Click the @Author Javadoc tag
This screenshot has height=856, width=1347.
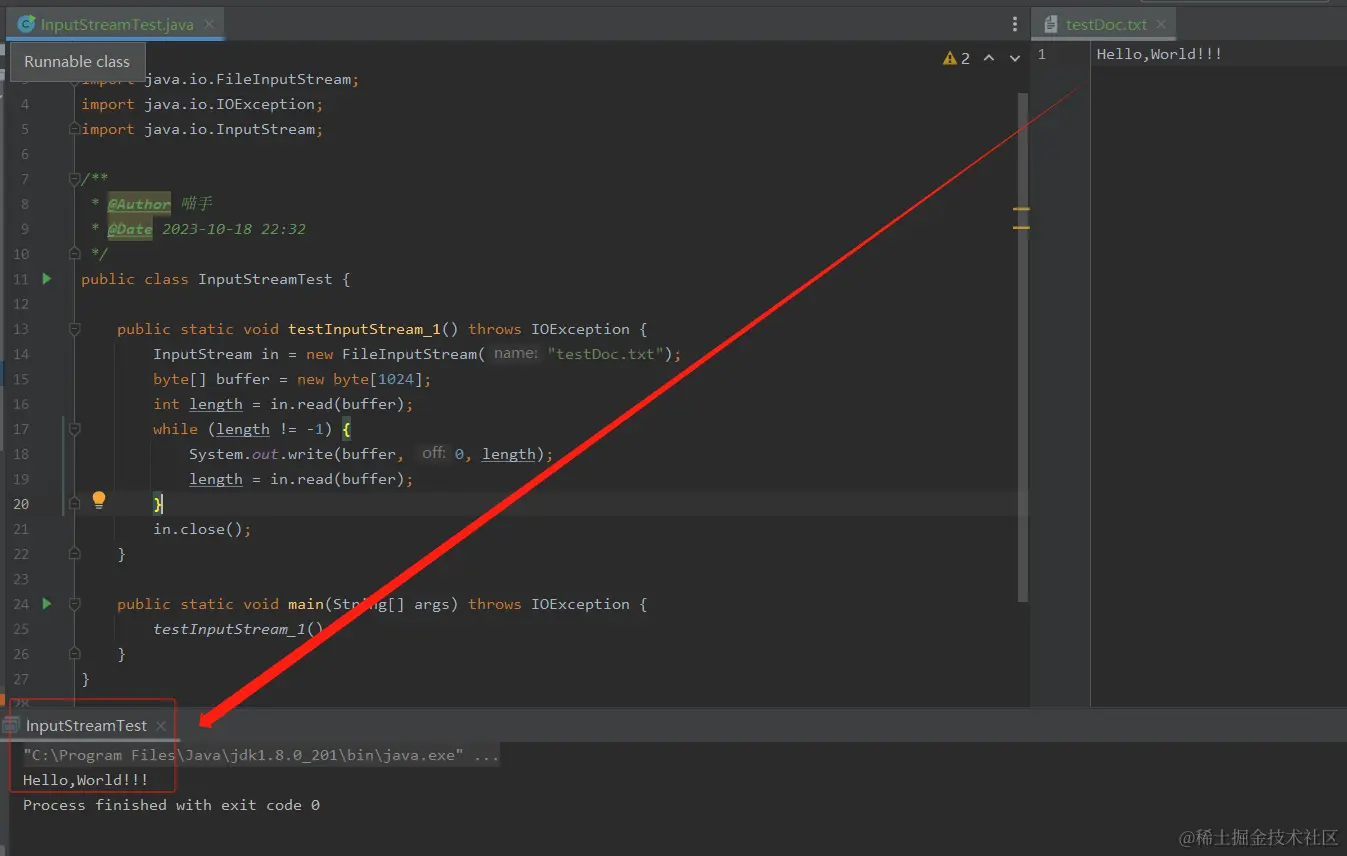pos(139,204)
